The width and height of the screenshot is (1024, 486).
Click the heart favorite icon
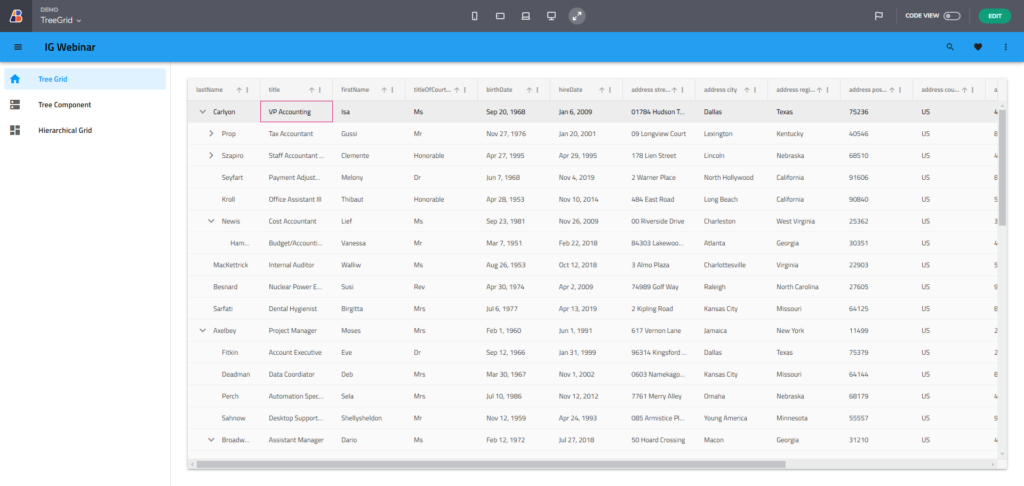point(978,47)
